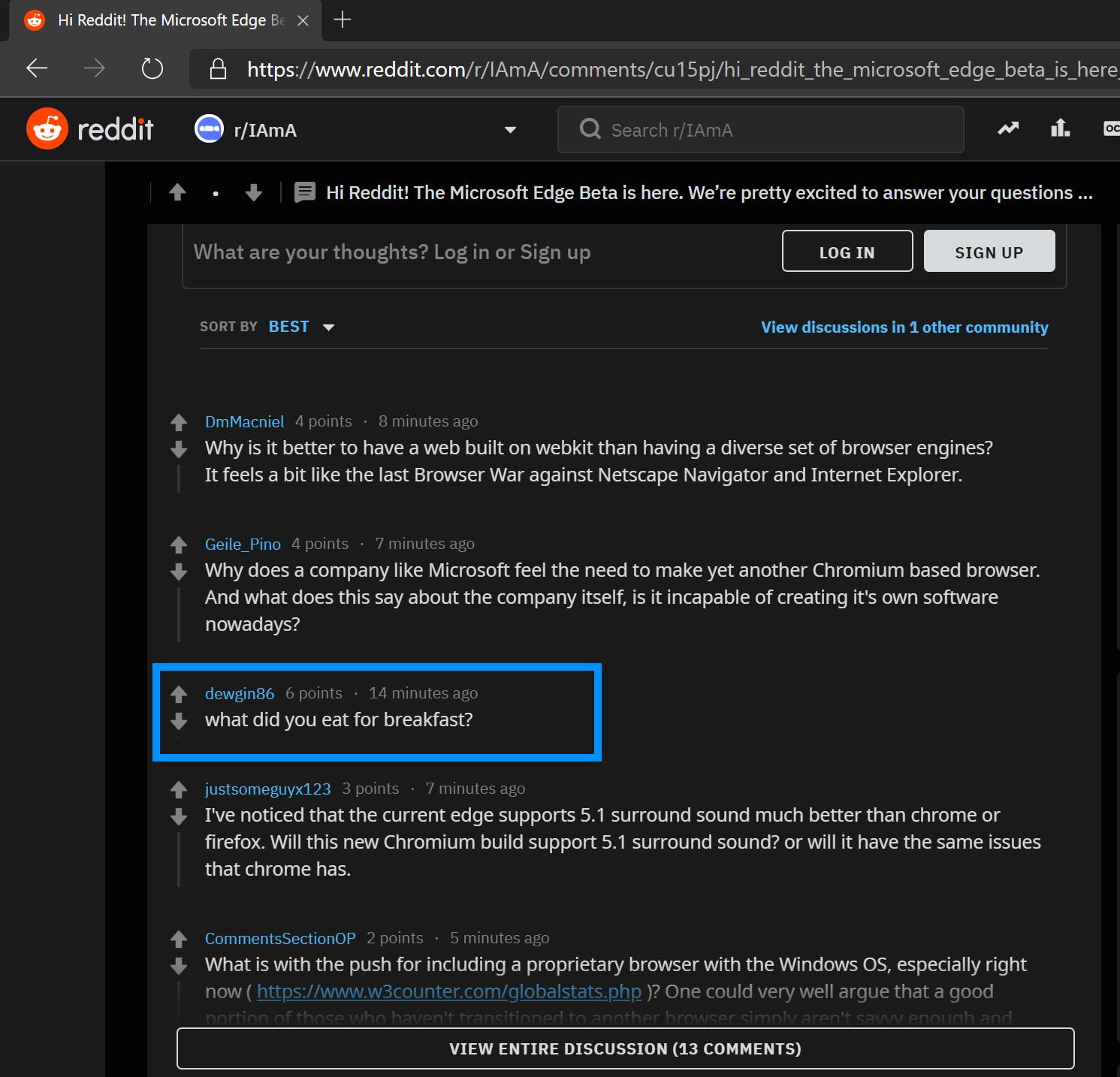Image resolution: width=1120 pixels, height=1077 pixels.
Task: Open a new browser tab
Action: pyautogui.click(x=343, y=20)
